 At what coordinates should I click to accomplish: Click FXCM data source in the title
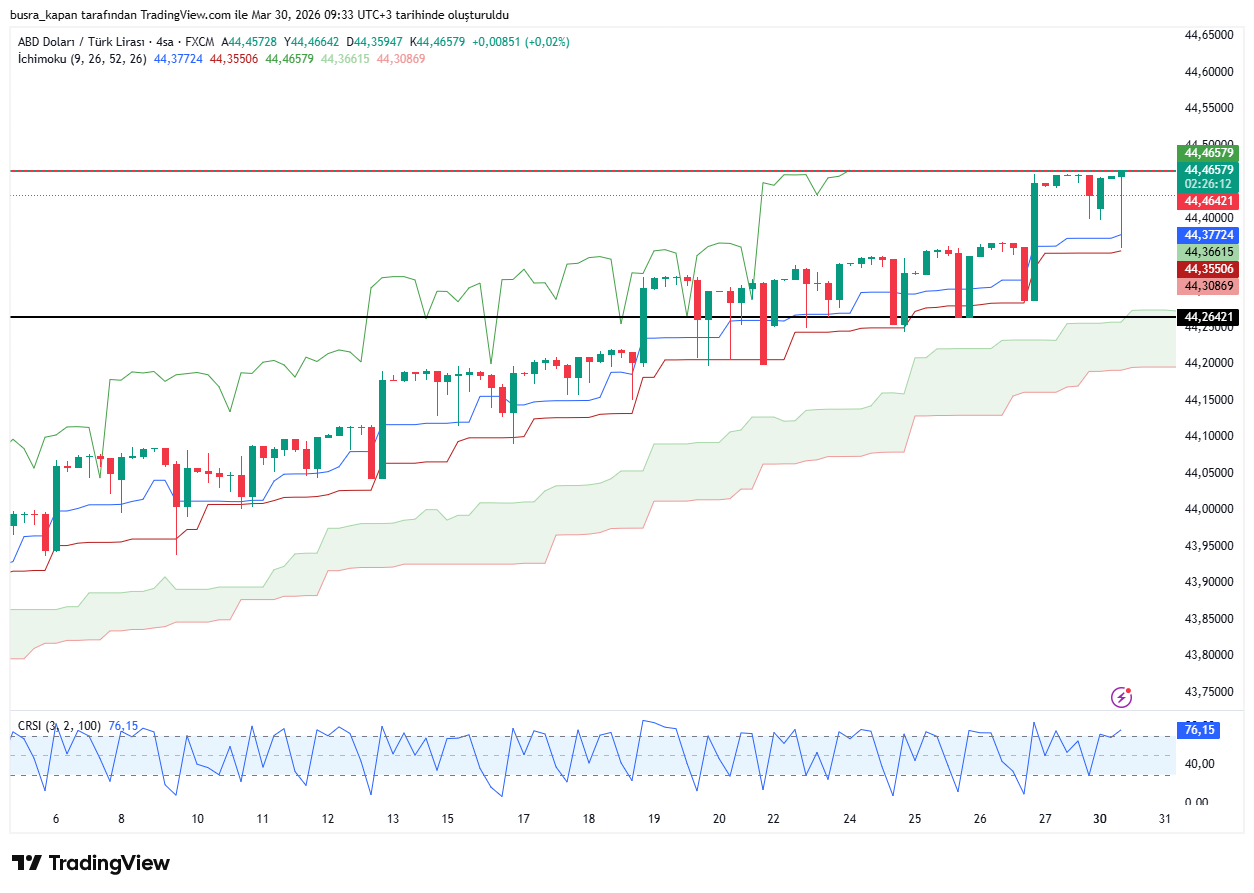(x=200, y=42)
